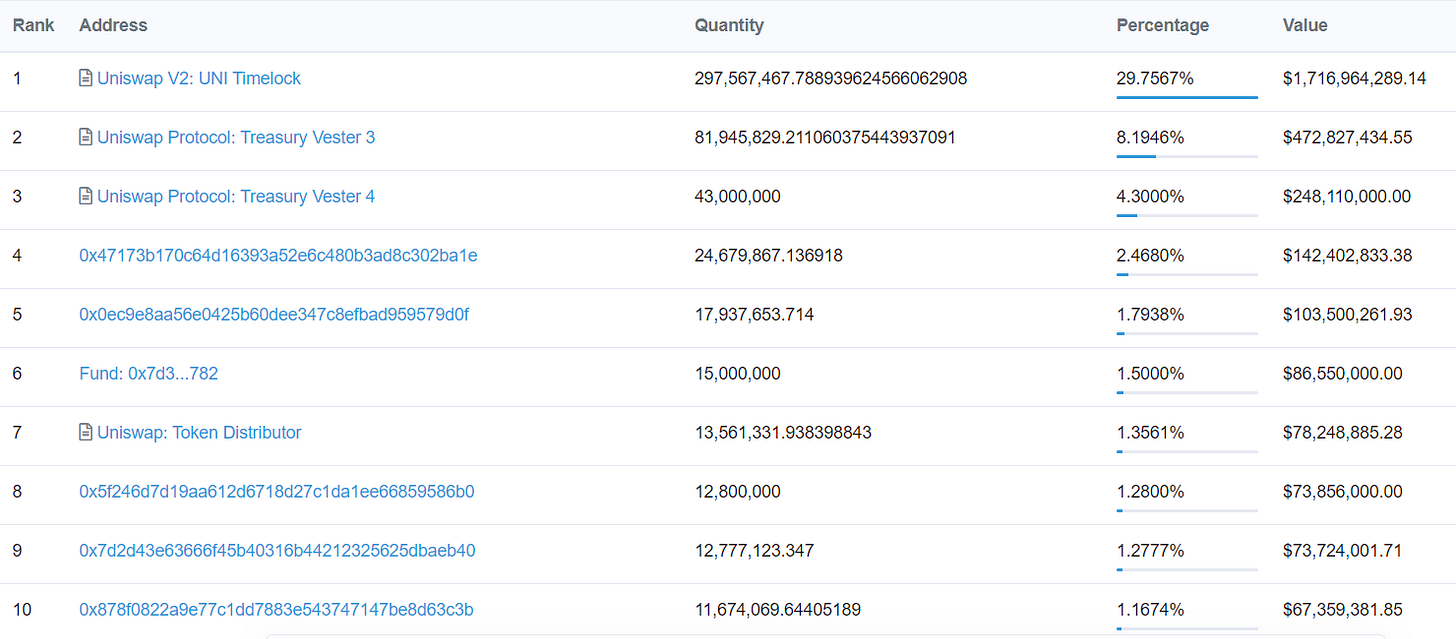
Task: Select value $472,827,434.55
Action: tap(1348, 137)
